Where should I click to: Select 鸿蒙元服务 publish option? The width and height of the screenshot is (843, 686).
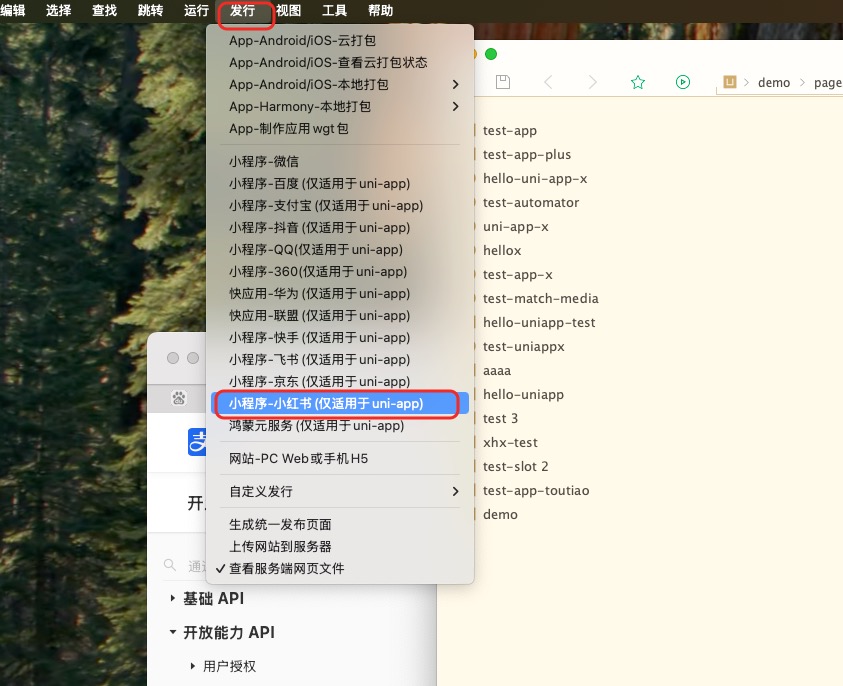[340, 426]
